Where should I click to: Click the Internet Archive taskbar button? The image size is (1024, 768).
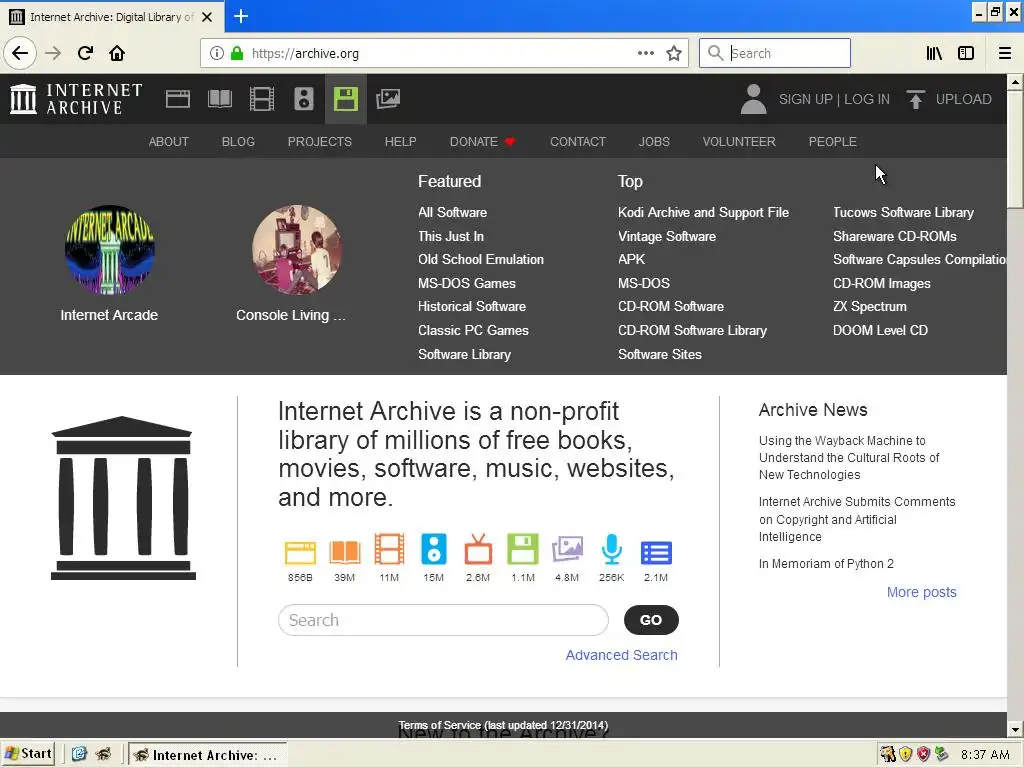207,755
